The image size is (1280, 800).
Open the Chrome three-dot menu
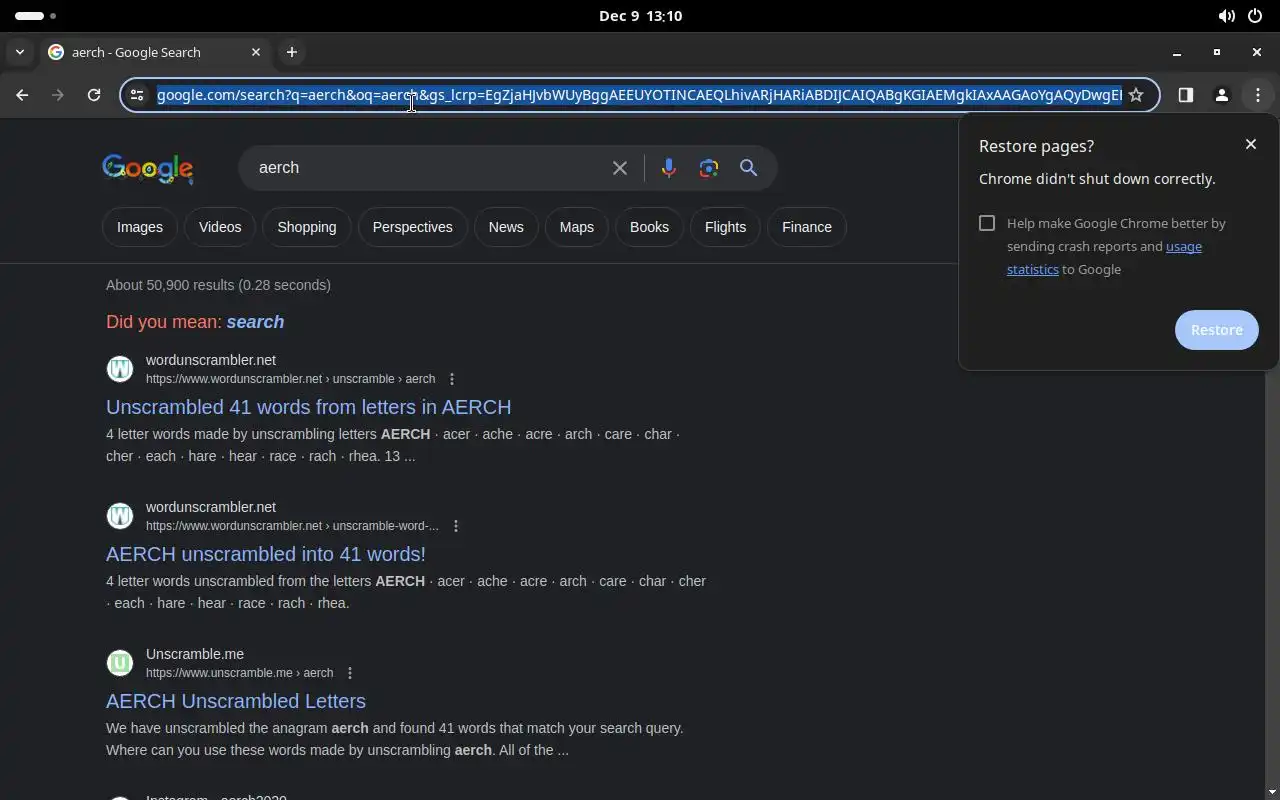tap(1258, 95)
